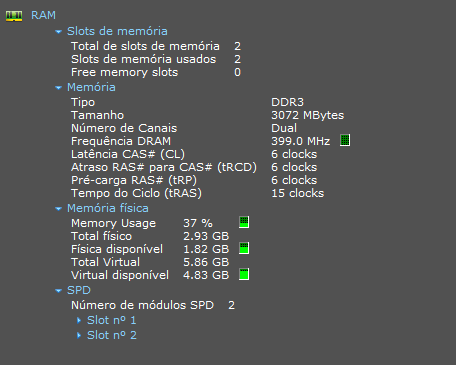Screen dimensions: 456x365
Task: Click the graph icon beside Física disponível
Action: click(244, 248)
